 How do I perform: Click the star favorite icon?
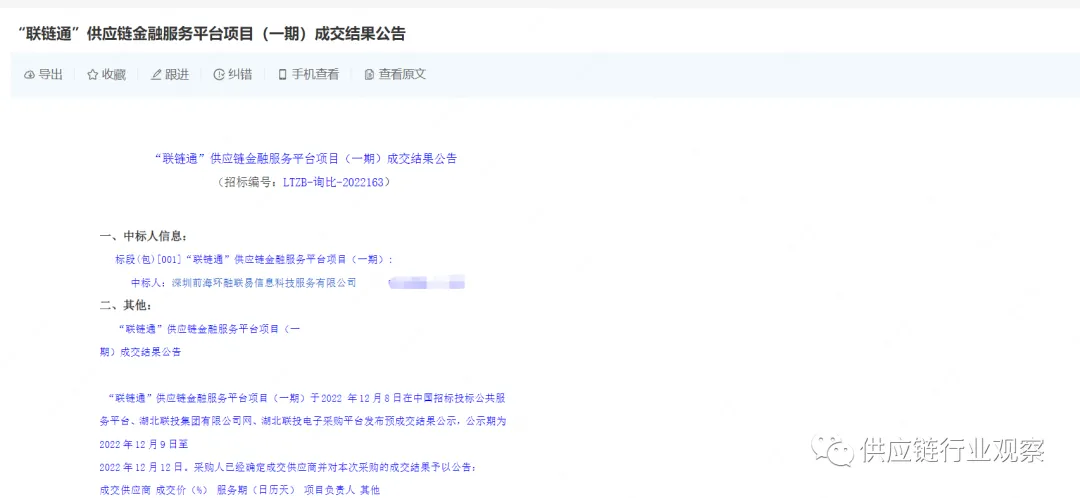click(92, 75)
